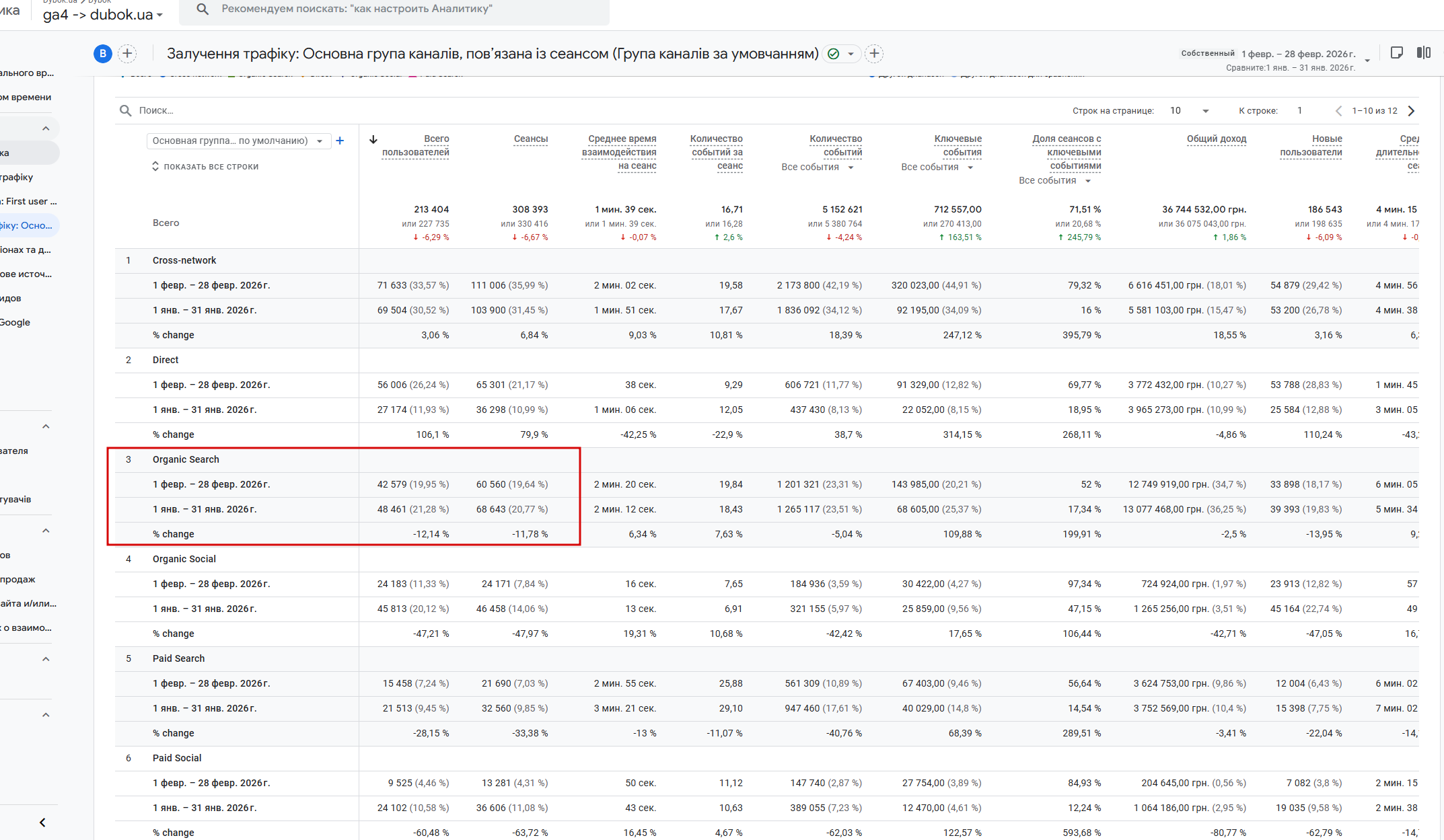Add a new comparison with plus icon
This screenshot has height=840, width=1444.
pos(127,54)
